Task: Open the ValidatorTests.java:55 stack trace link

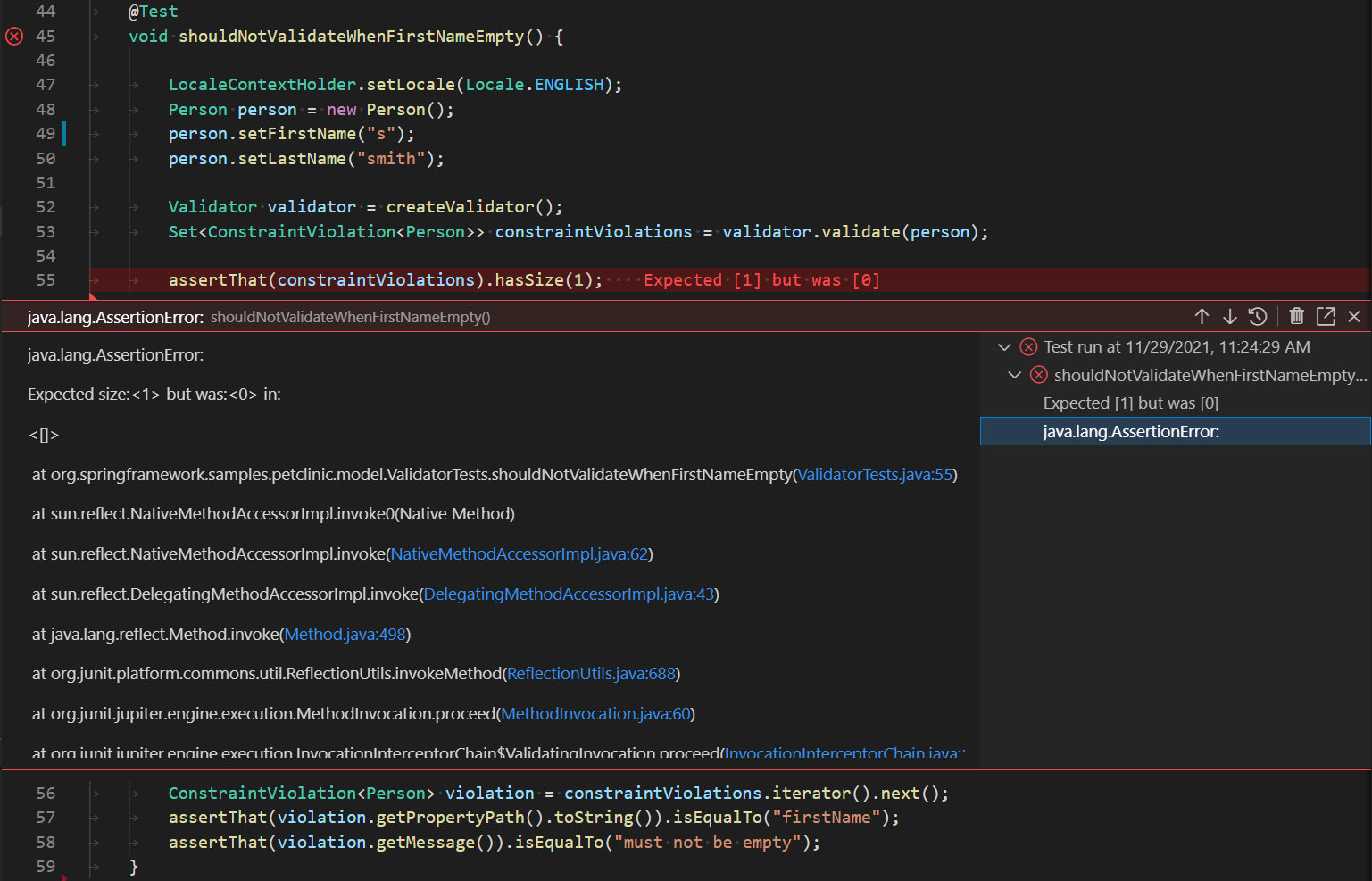Action: [x=875, y=475]
